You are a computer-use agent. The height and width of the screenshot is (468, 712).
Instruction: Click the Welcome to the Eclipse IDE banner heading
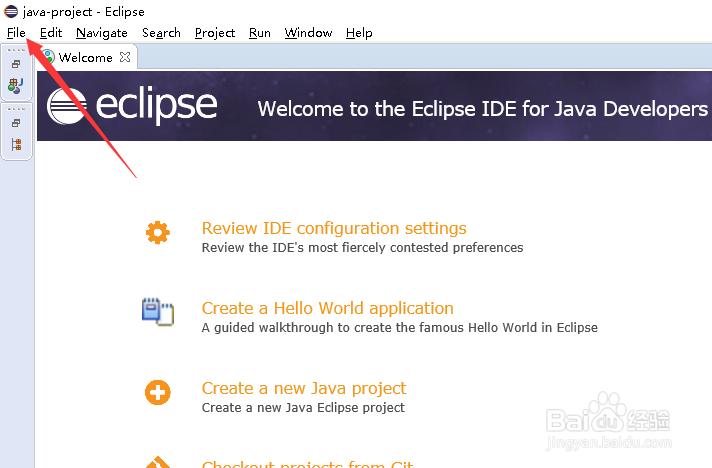coord(483,109)
